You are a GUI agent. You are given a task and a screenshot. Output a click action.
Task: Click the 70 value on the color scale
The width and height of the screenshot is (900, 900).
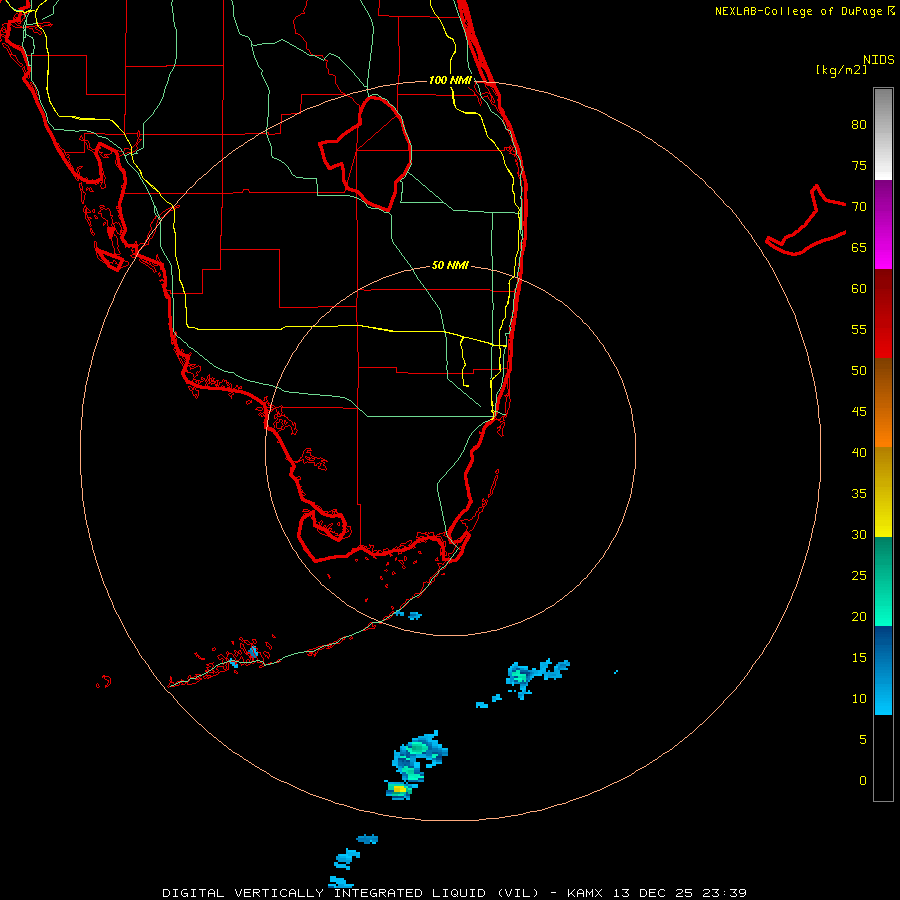click(x=859, y=207)
